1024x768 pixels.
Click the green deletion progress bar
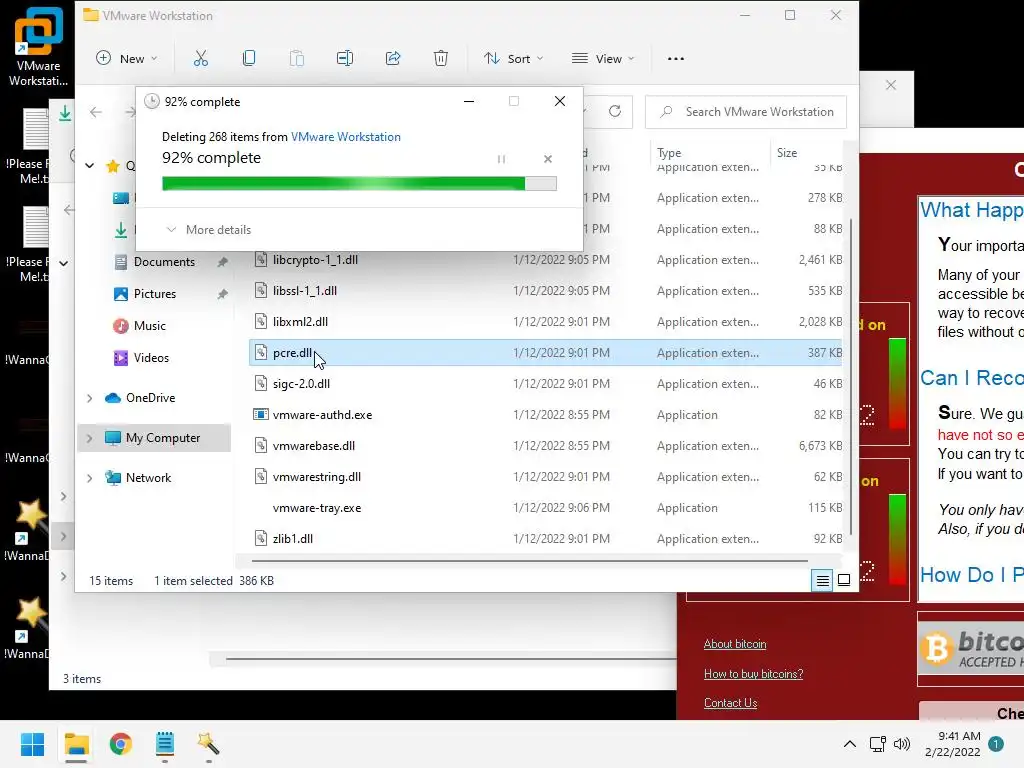359,184
